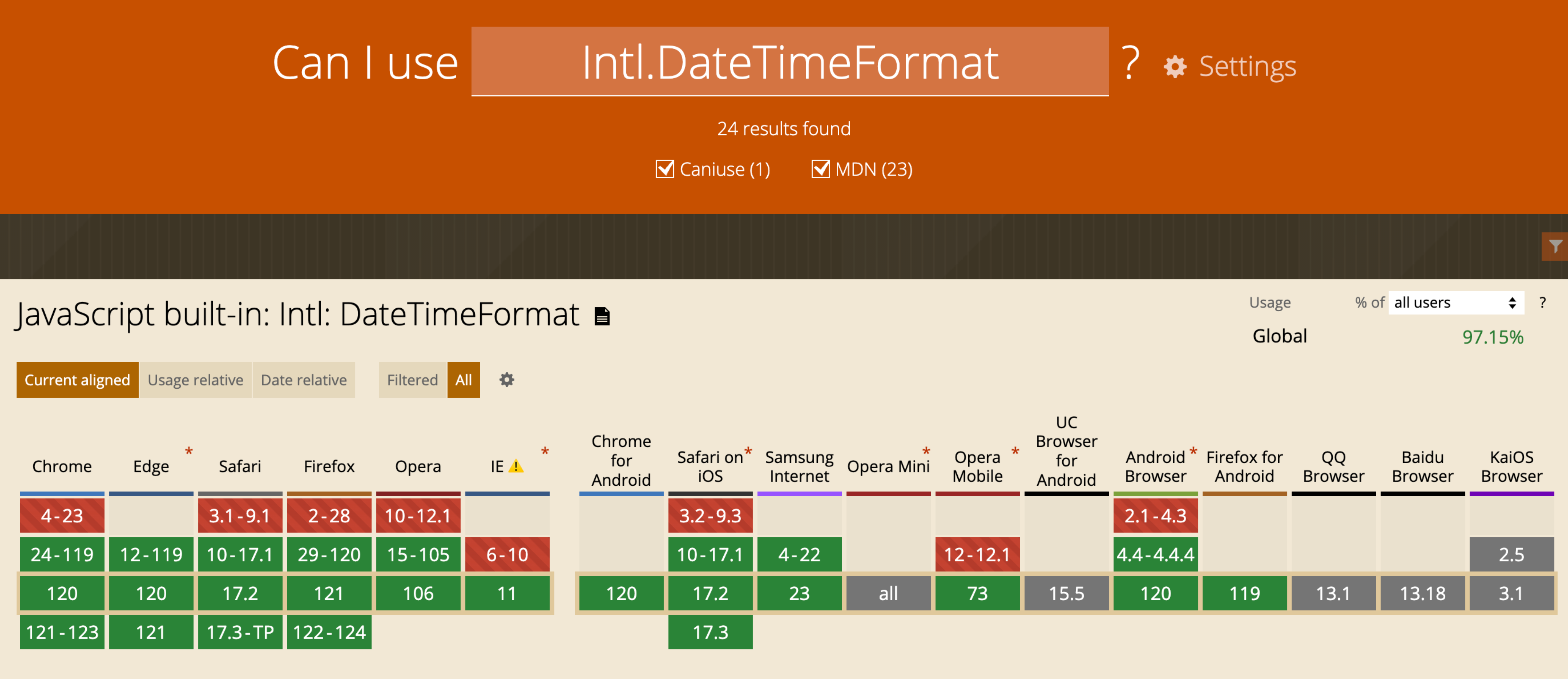This screenshot has width=1568, height=679.
Task: Open the feature spec document icon
Action: (x=602, y=316)
